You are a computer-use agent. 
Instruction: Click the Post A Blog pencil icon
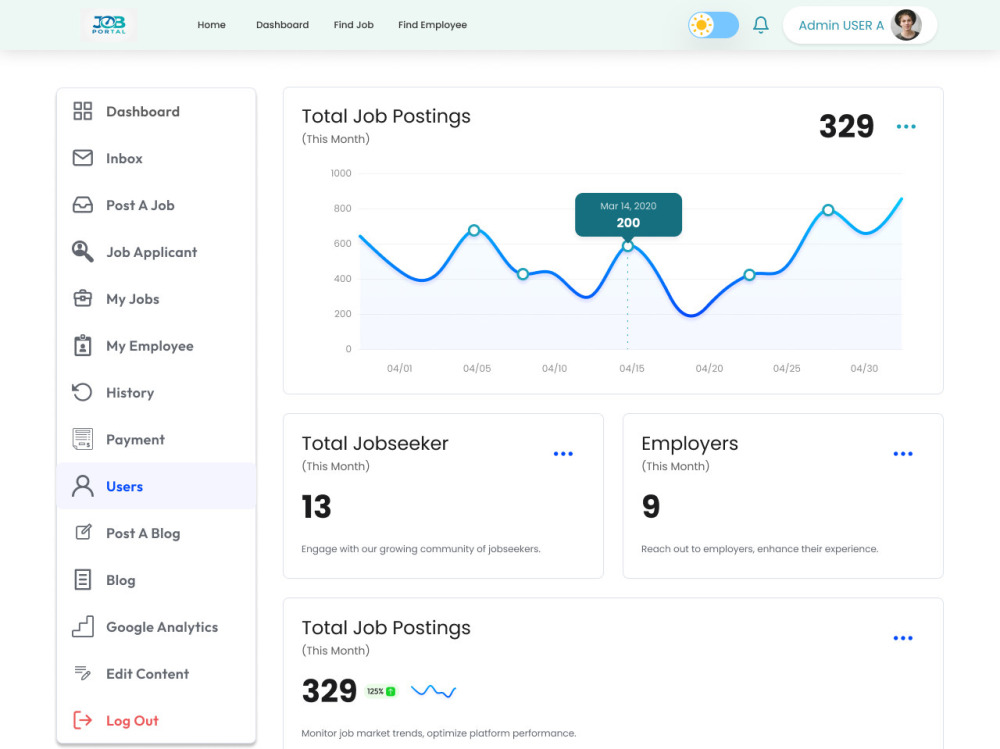pyautogui.click(x=83, y=532)
